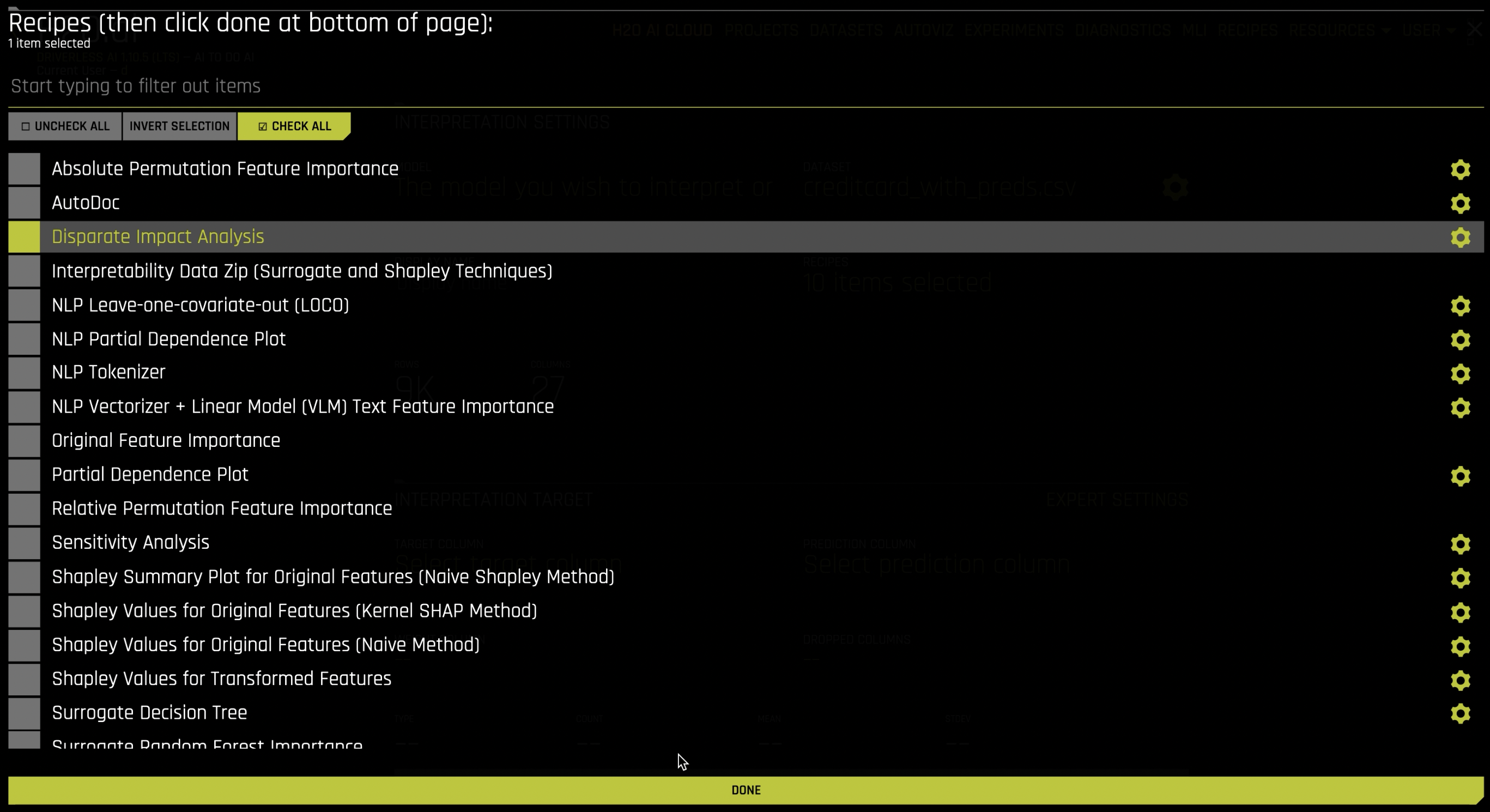Check the AutoDoc recipe checkbox
1490x812 pixels.
[25, 203]
